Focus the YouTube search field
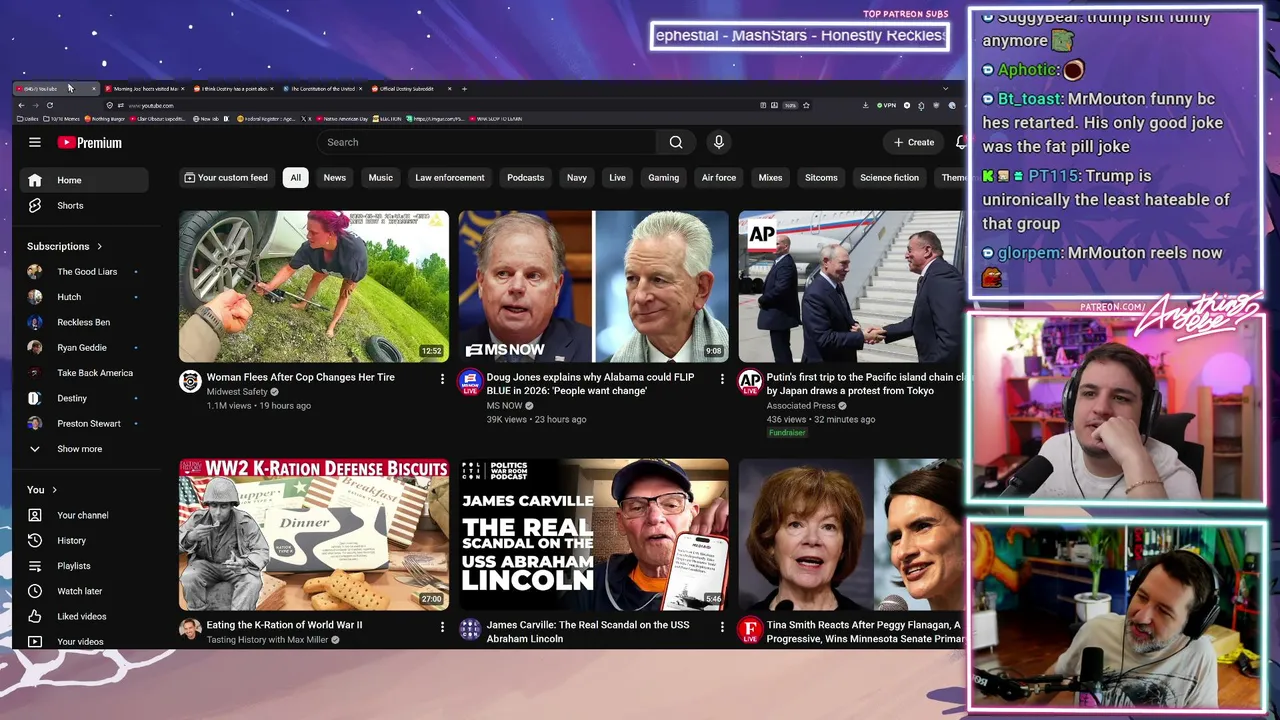Viewport: 1280px width, 720px height. [x=487, y=142]
